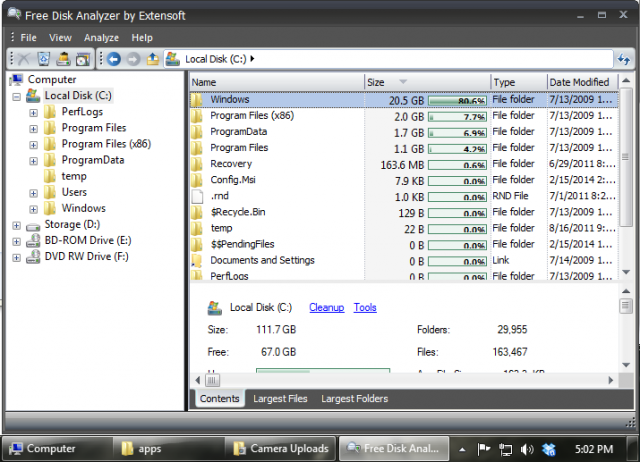640x462 pixels.
Task: Click the Program Files (x86) 7.7% bar
Action: (x=458, y=117)
